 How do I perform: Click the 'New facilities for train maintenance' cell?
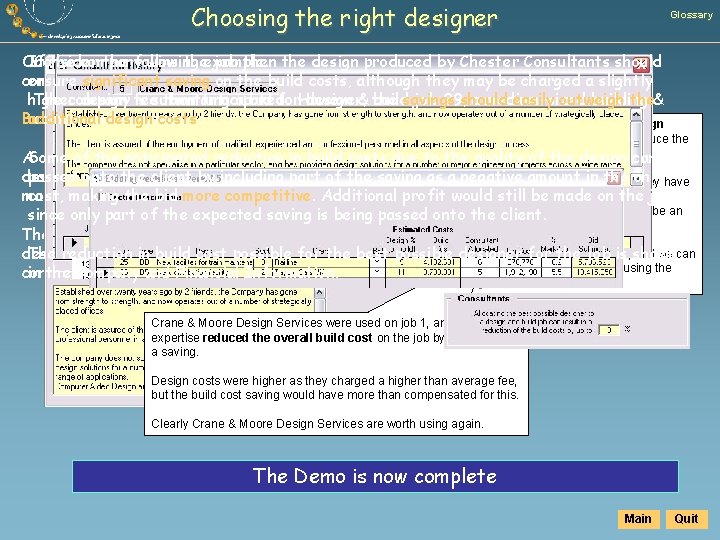pyautogui.click(x=204, y=262)
